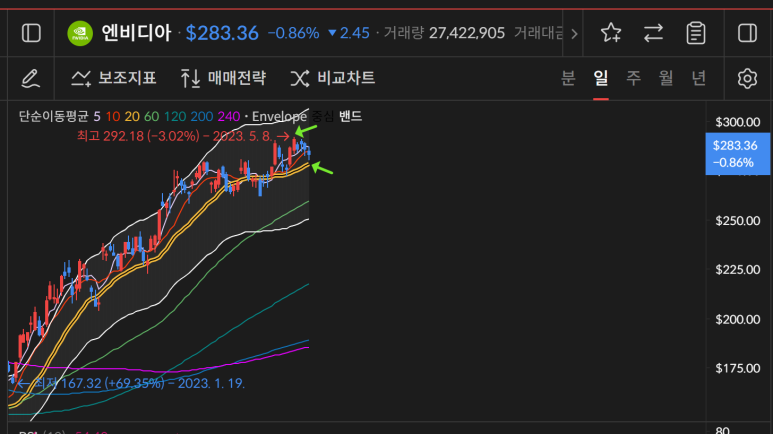Select the pencil drawing tool

tap(30, 78)
